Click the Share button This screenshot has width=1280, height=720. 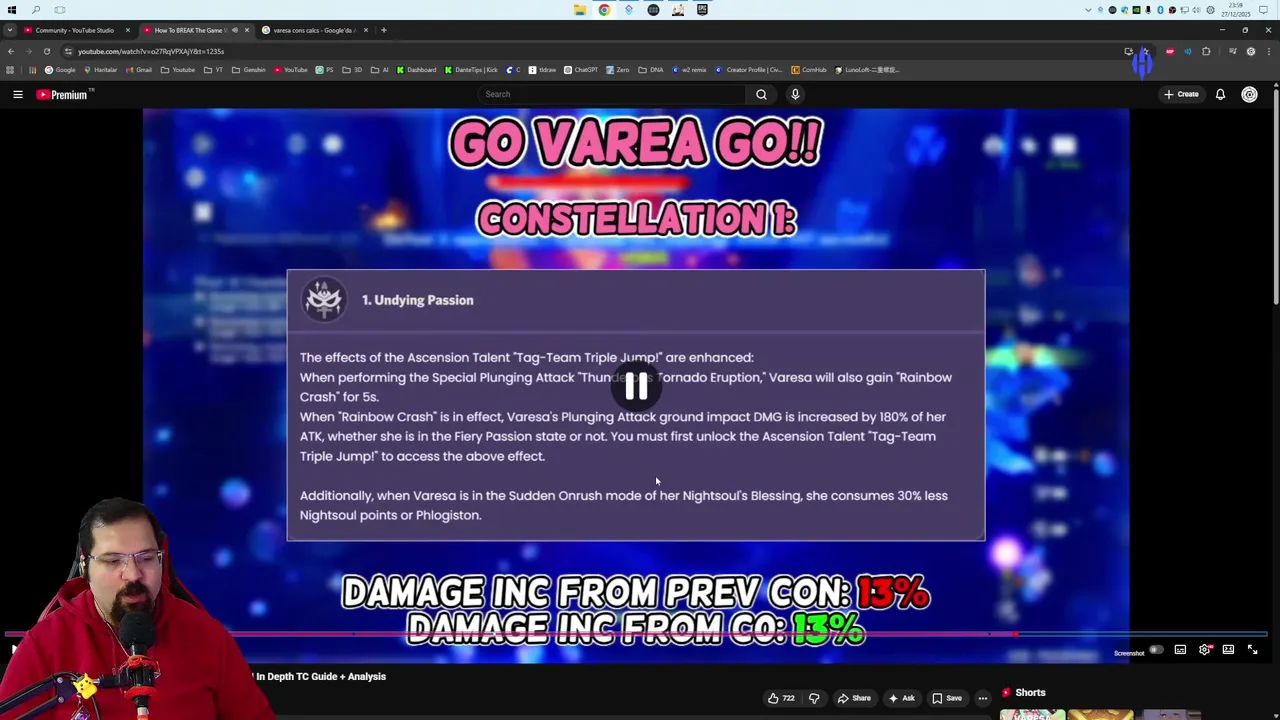coord(854,698)
